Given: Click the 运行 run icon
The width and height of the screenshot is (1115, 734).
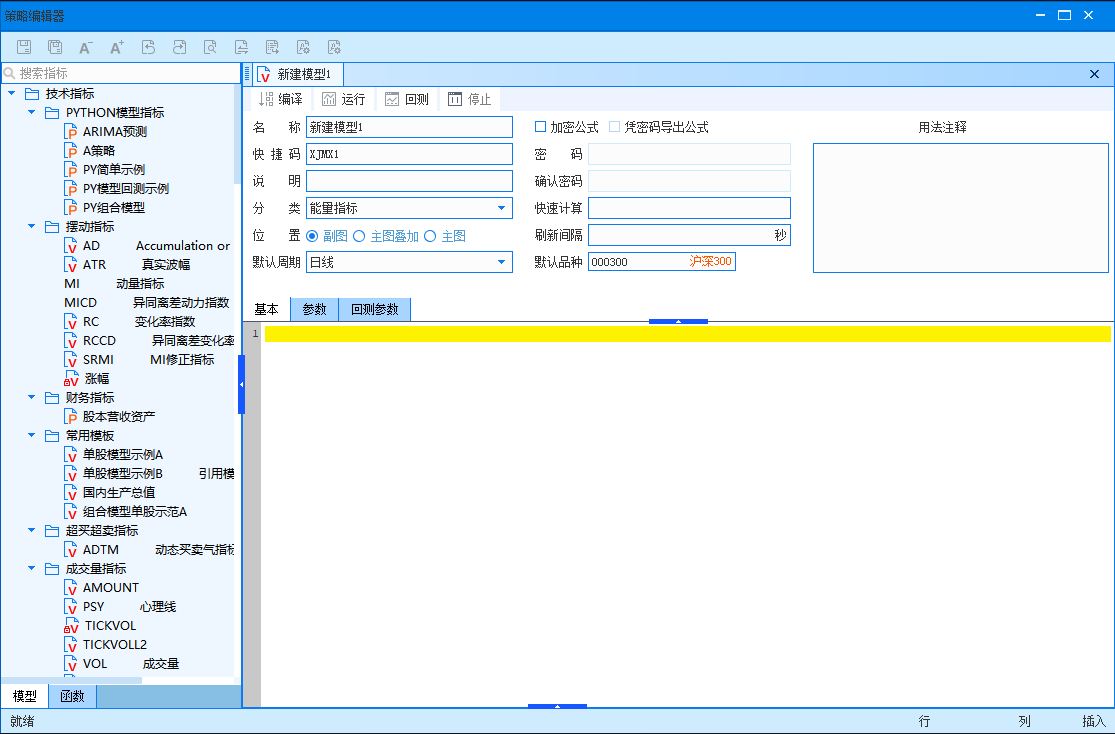Looking at the screenshot, I should [329, 99].
